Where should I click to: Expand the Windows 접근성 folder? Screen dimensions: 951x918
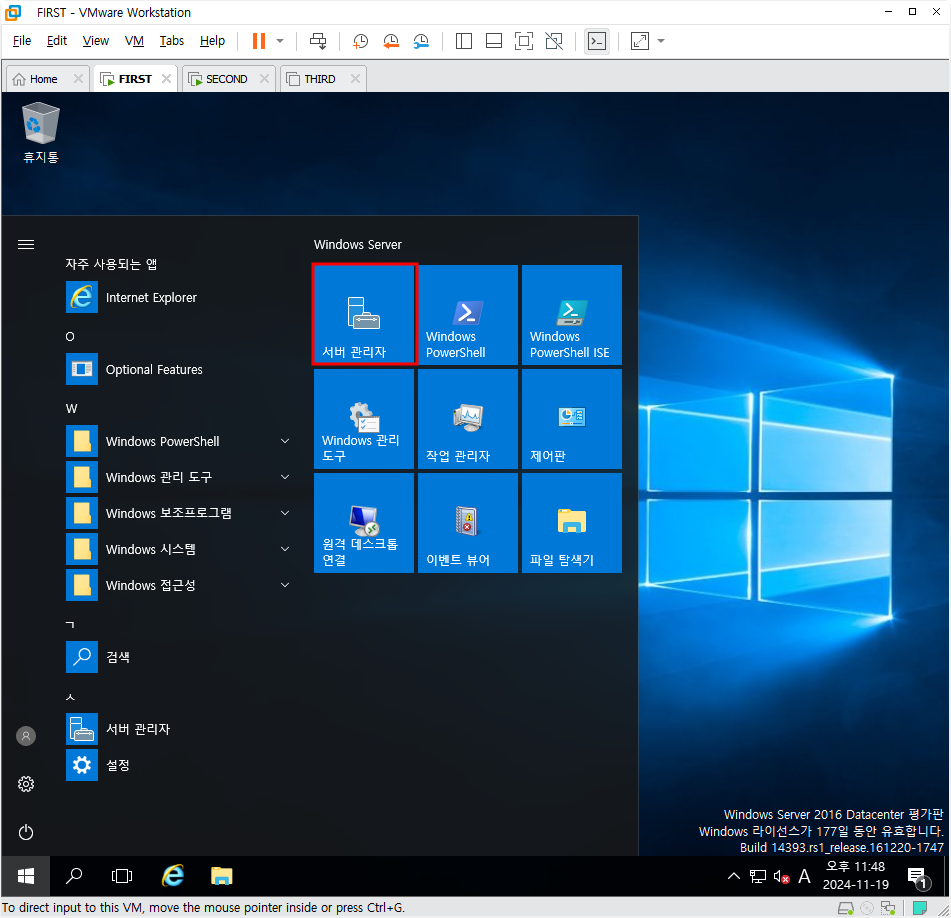click(178, 585)
